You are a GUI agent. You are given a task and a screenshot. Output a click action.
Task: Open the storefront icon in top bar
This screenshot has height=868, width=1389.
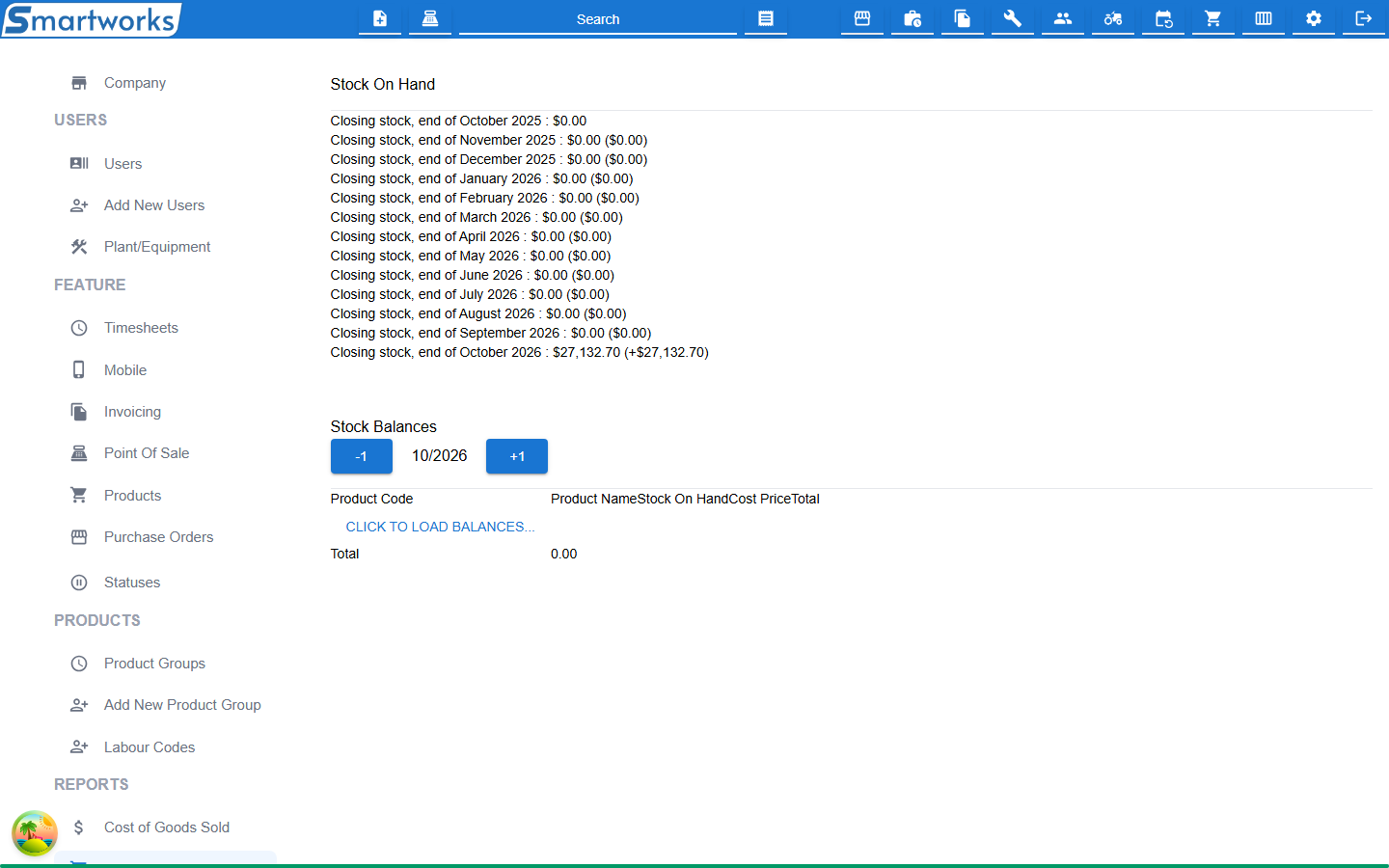(x=862, y=18)
